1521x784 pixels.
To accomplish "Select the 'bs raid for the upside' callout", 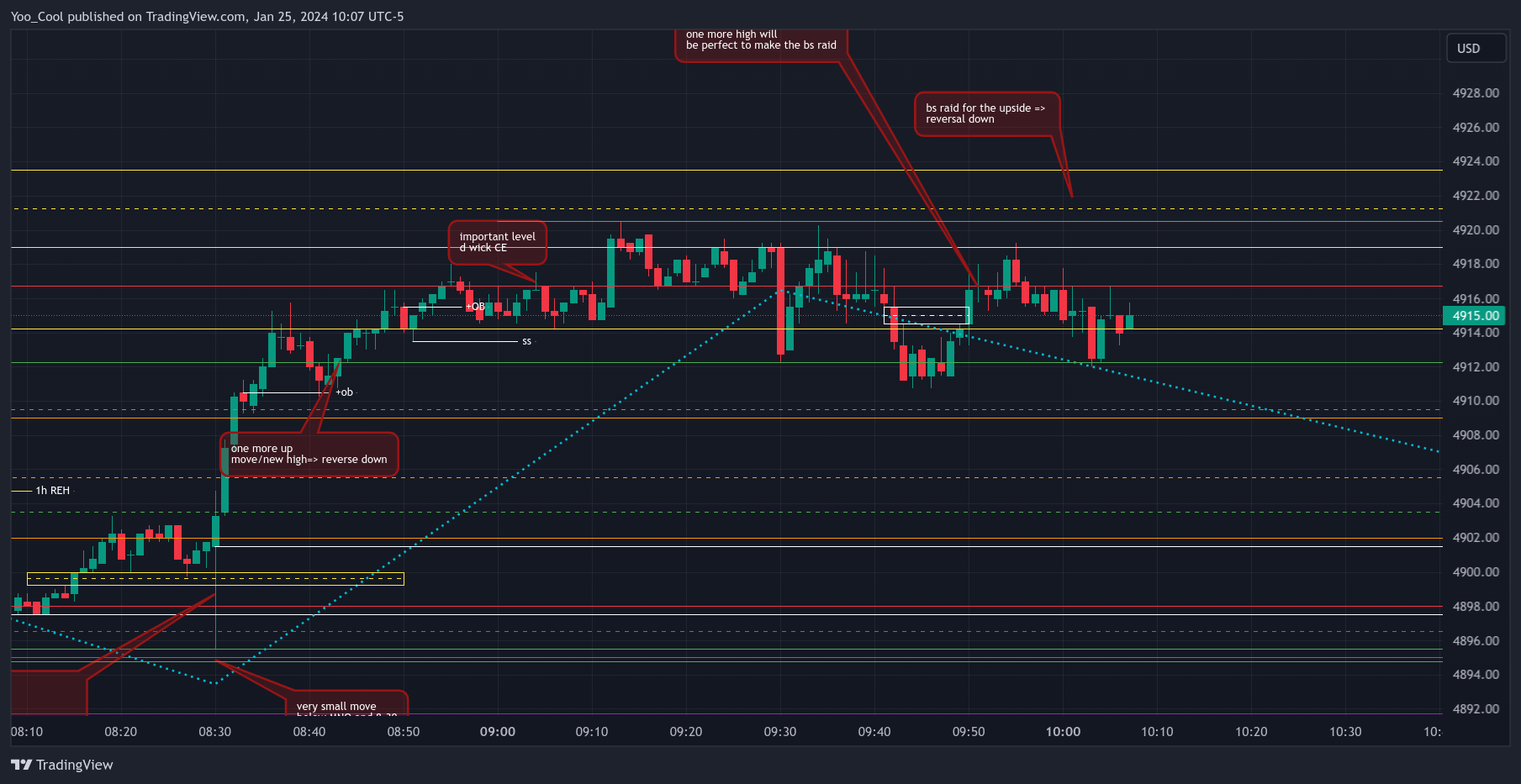I will point(986,113).
